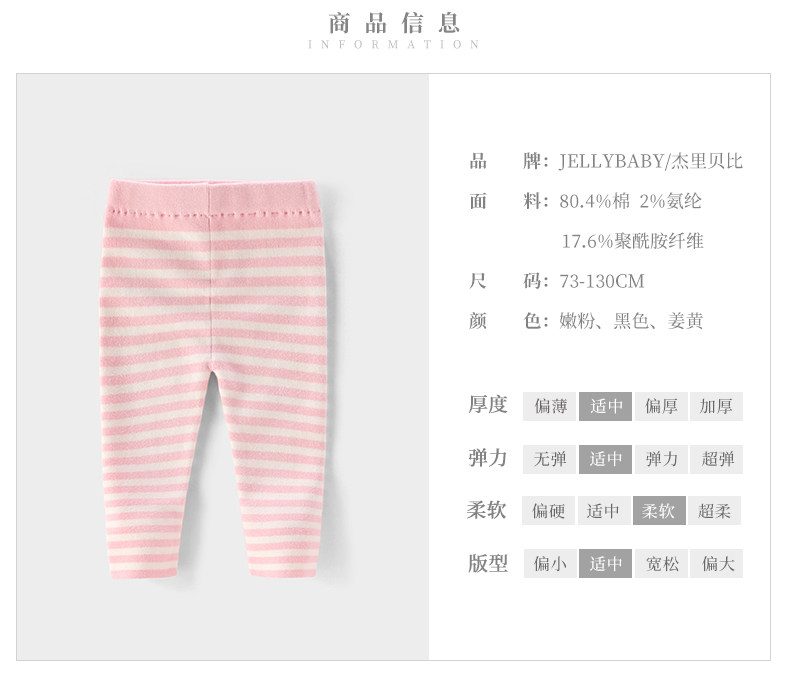Select highlighted 适中 in 弹力 row
This screenshot has width=790, height=677.
tap(605, 459)
